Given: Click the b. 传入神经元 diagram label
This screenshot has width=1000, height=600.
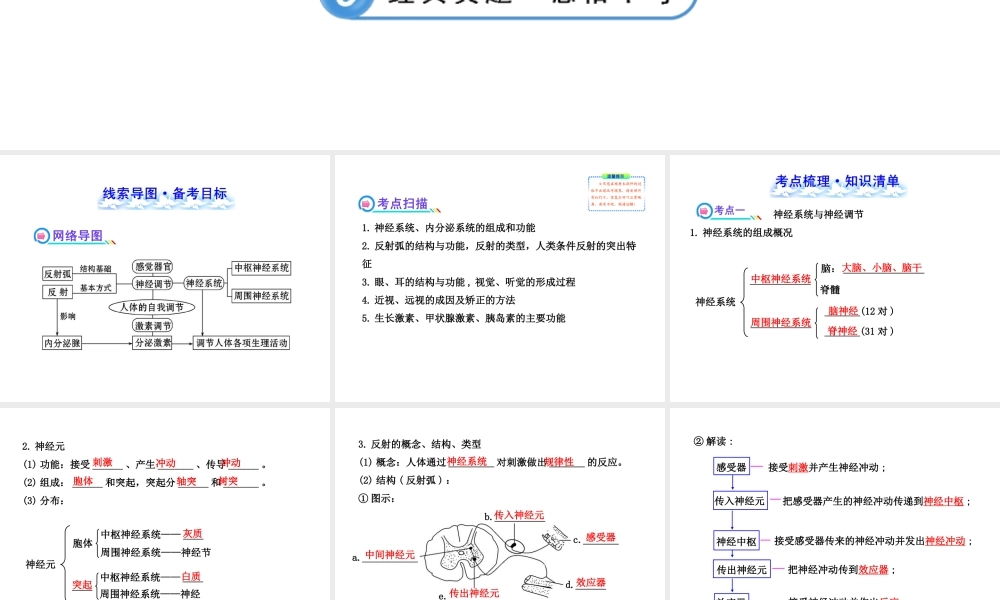Looking at the screenshot, I should pyautogui.click(x=514, y=515).
